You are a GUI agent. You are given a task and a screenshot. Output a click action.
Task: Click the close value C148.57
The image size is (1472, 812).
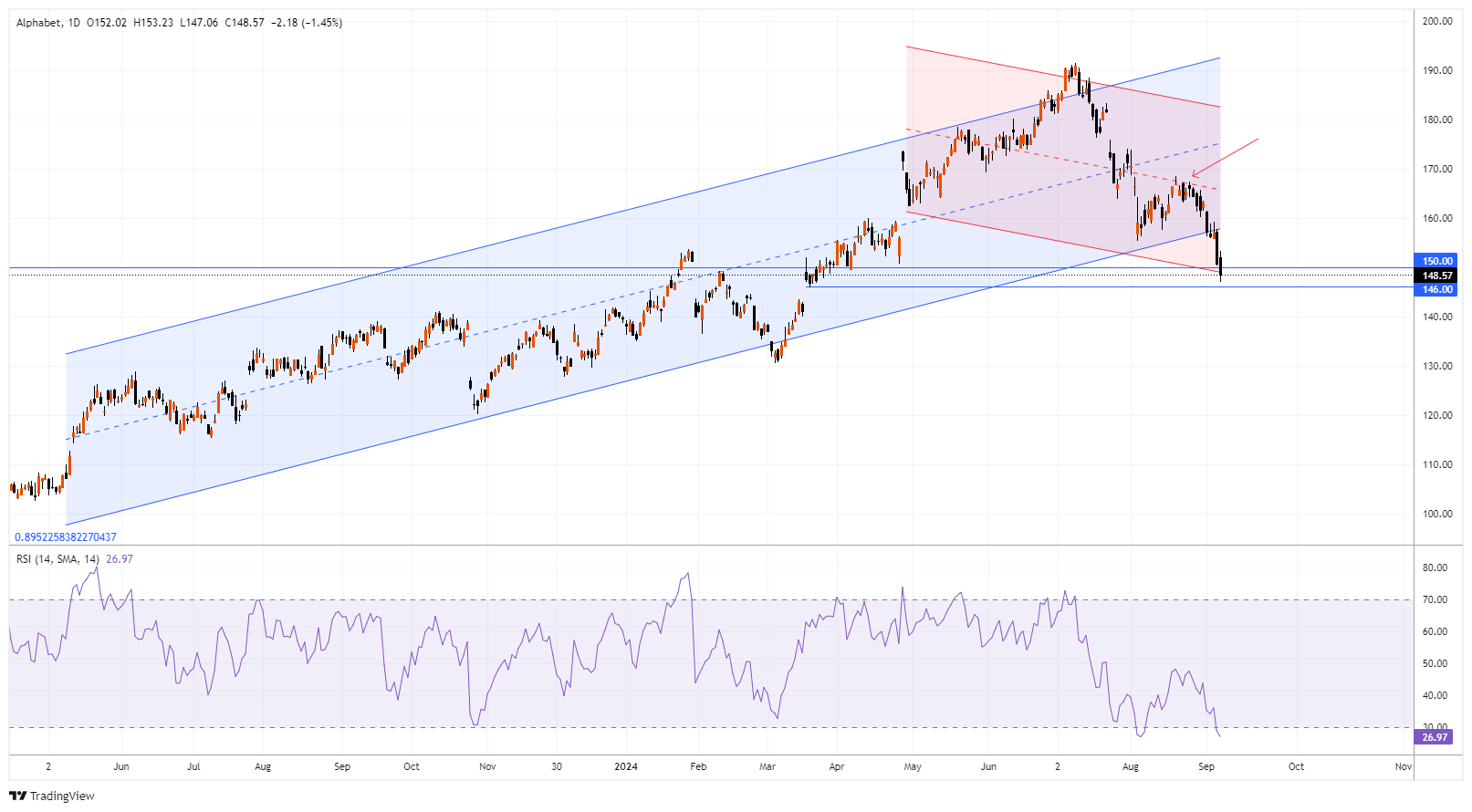[245, 23]
